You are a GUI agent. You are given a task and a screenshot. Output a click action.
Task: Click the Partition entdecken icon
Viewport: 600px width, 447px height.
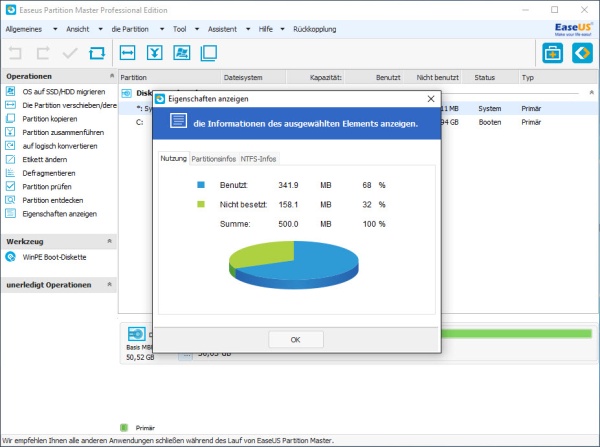point(10,200)
